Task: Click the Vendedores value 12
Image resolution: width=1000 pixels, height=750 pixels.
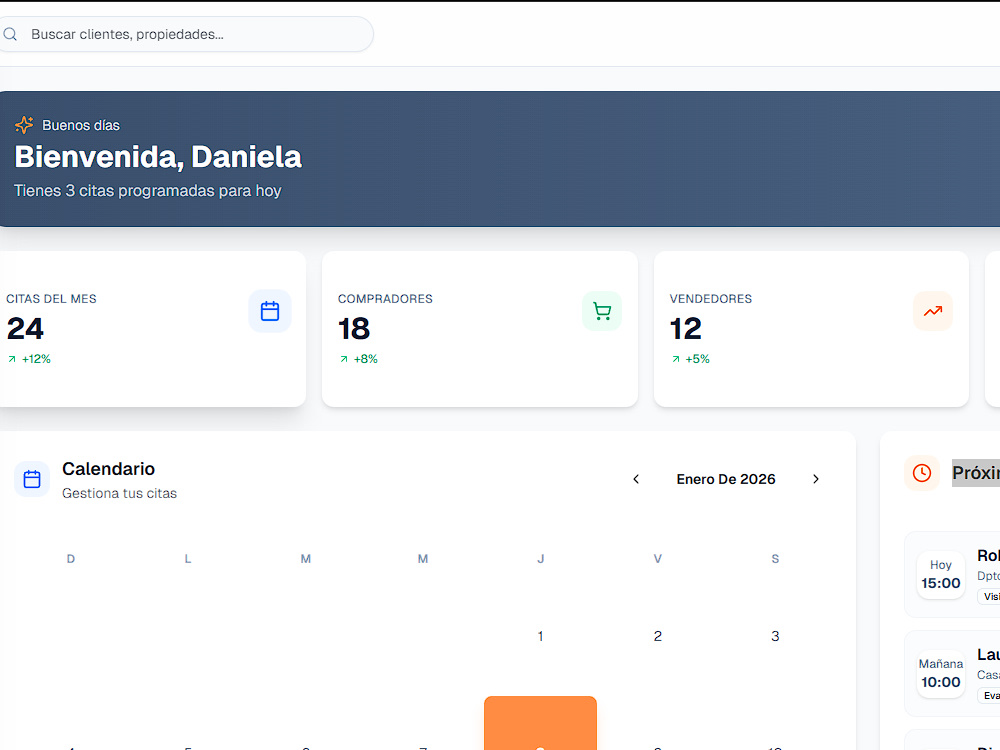Action: coord(686,329)
